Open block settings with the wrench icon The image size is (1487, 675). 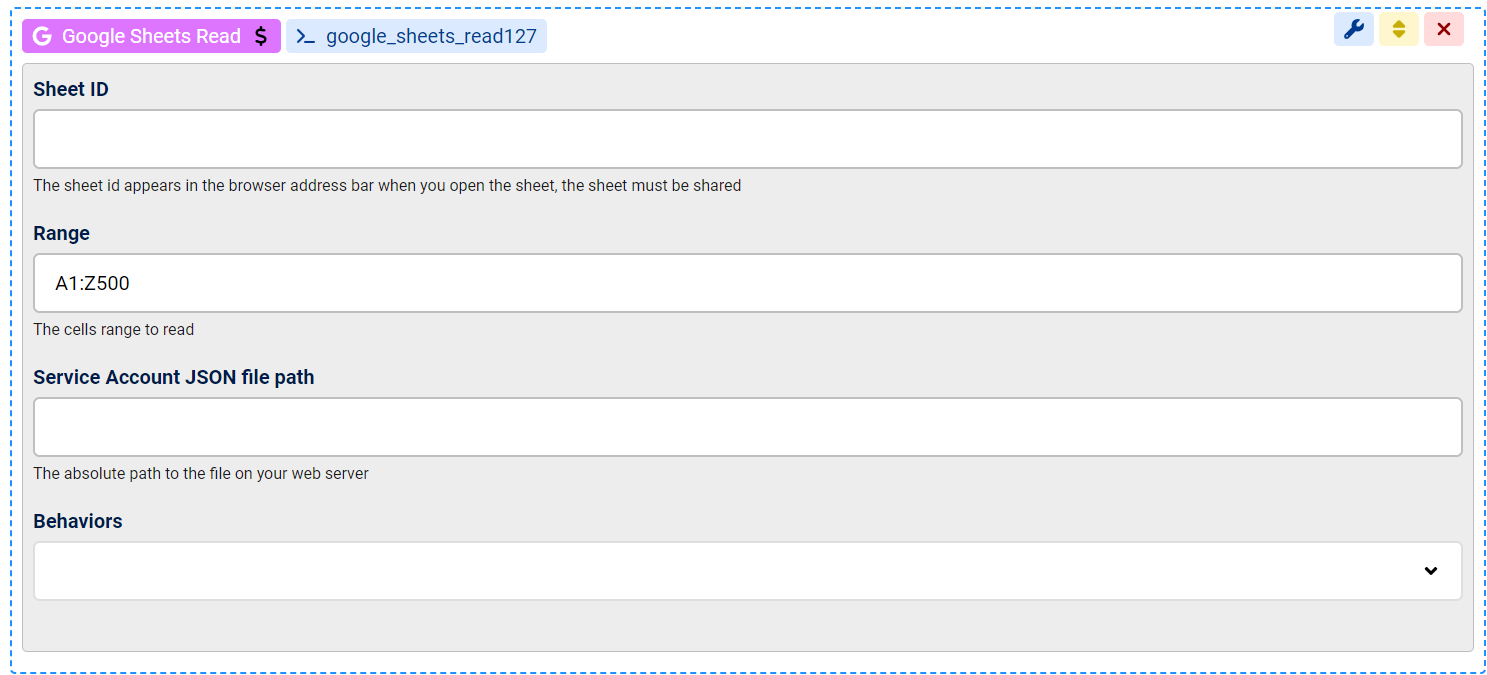point(1354,29)
